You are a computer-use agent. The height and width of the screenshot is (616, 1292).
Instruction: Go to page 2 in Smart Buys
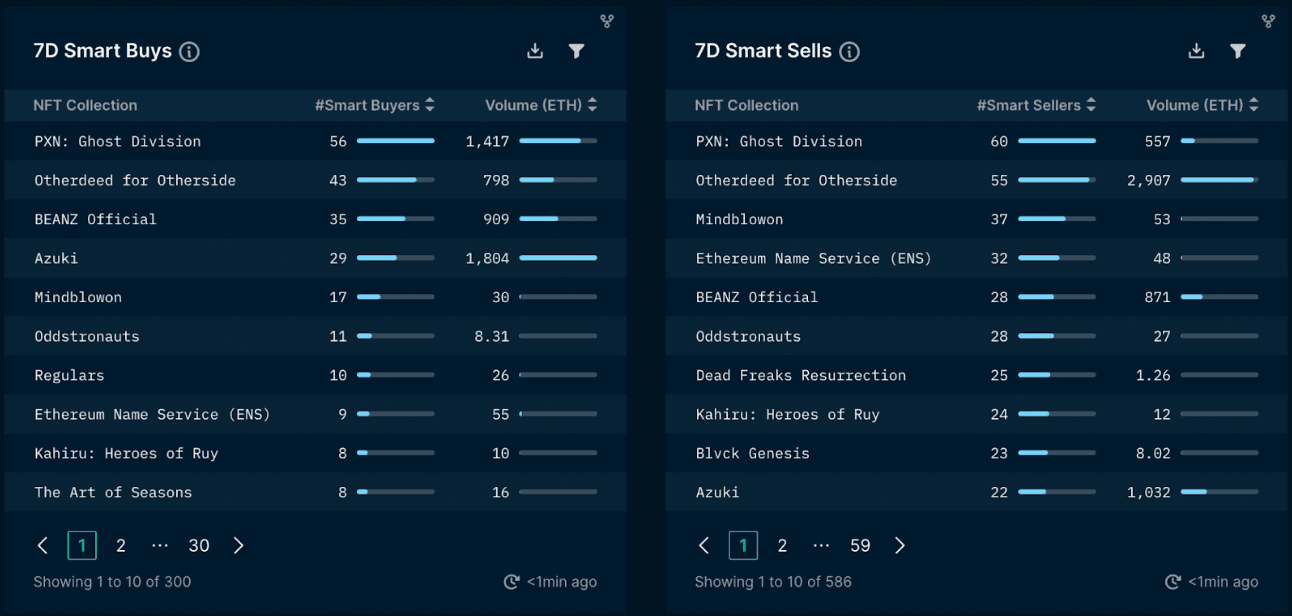[x=121, y=545]
